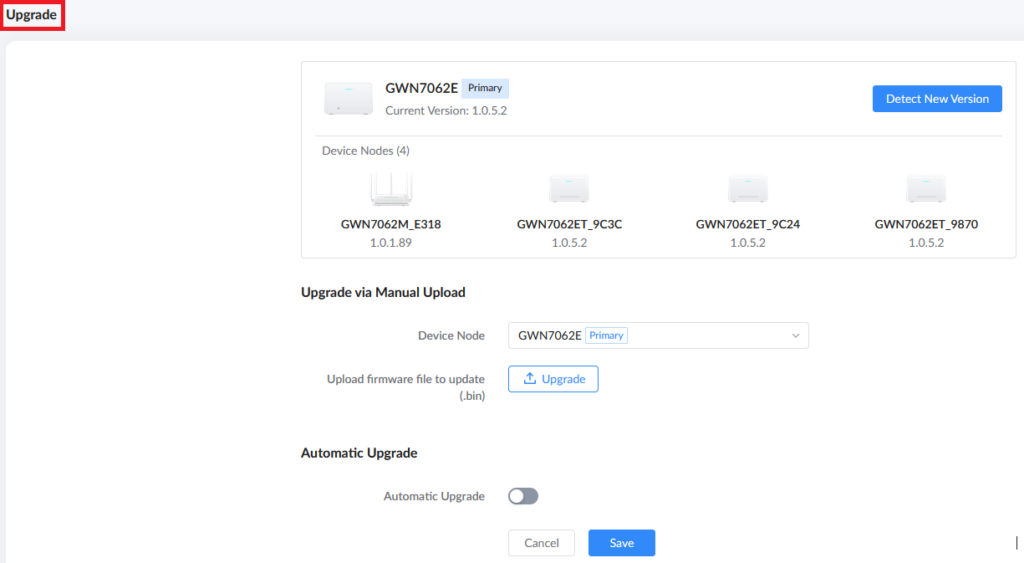Select the GWN7062ET_9C3C node icon
1024x563 pixels.
point(569,189)
